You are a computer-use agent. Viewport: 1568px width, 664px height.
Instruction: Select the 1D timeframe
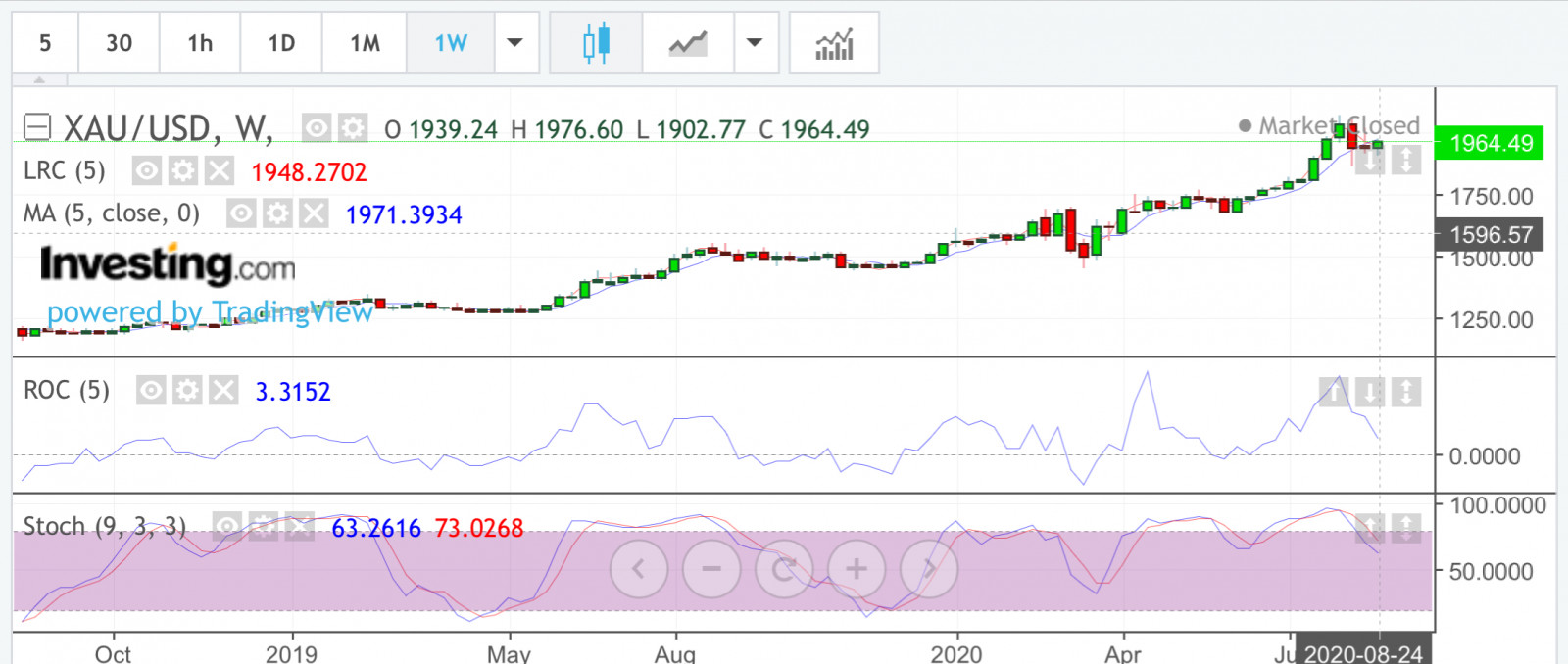pyautogui.click(x=281, y=43)
